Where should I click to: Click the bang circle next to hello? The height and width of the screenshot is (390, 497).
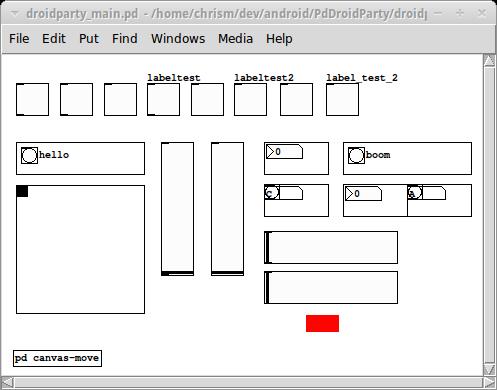[29, 155]
